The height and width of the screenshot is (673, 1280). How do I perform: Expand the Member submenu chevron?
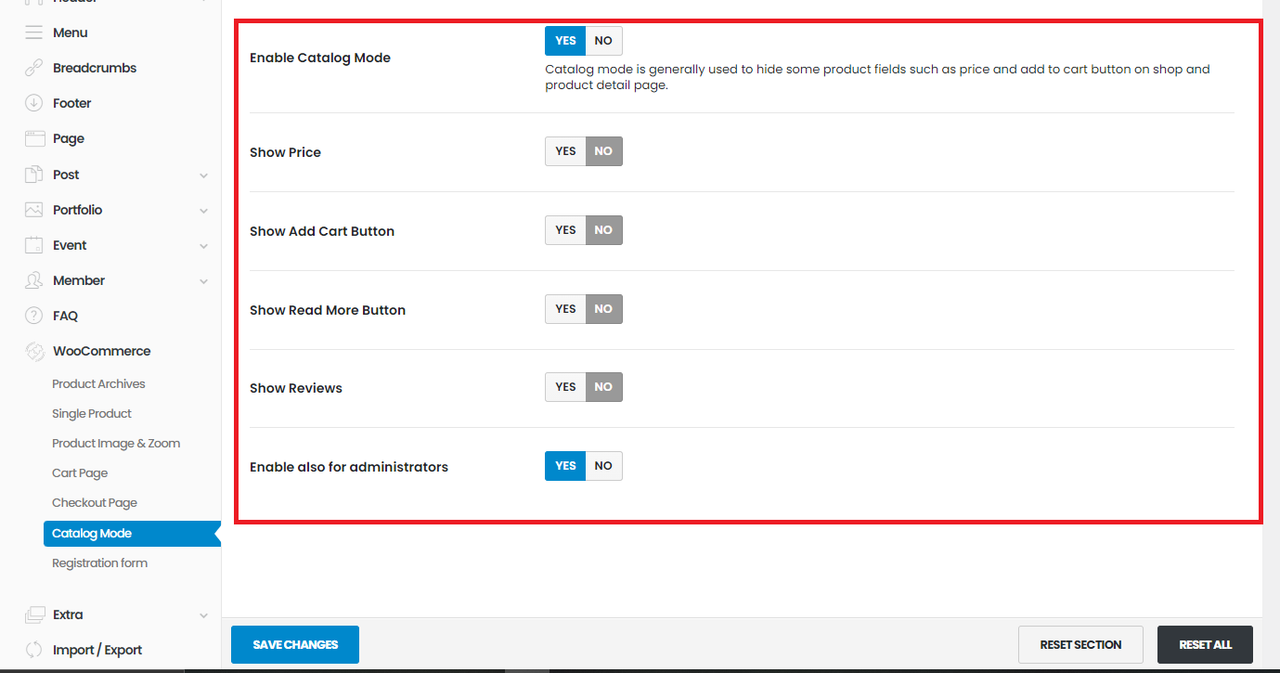pyautogui.click(x=204, y=282)
